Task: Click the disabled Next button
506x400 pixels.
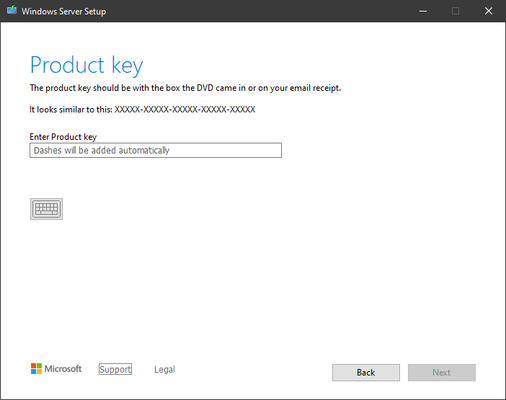Action: coord(442,372)
